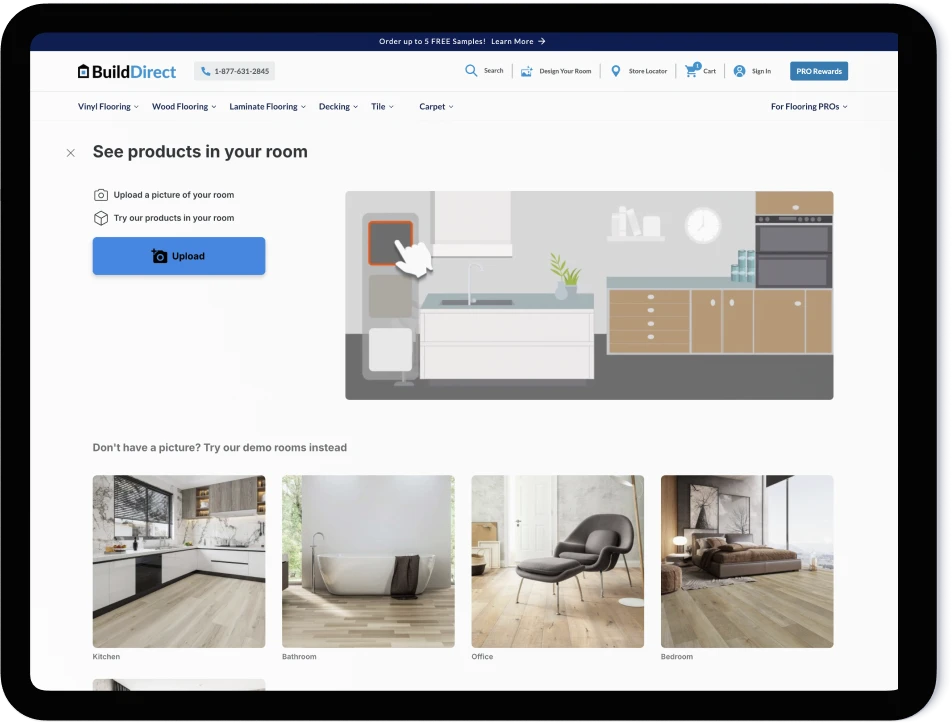Expand the For Flooring PROs menu
The height and width of the screenshot is (724, 952).
(x=808, y=107)
